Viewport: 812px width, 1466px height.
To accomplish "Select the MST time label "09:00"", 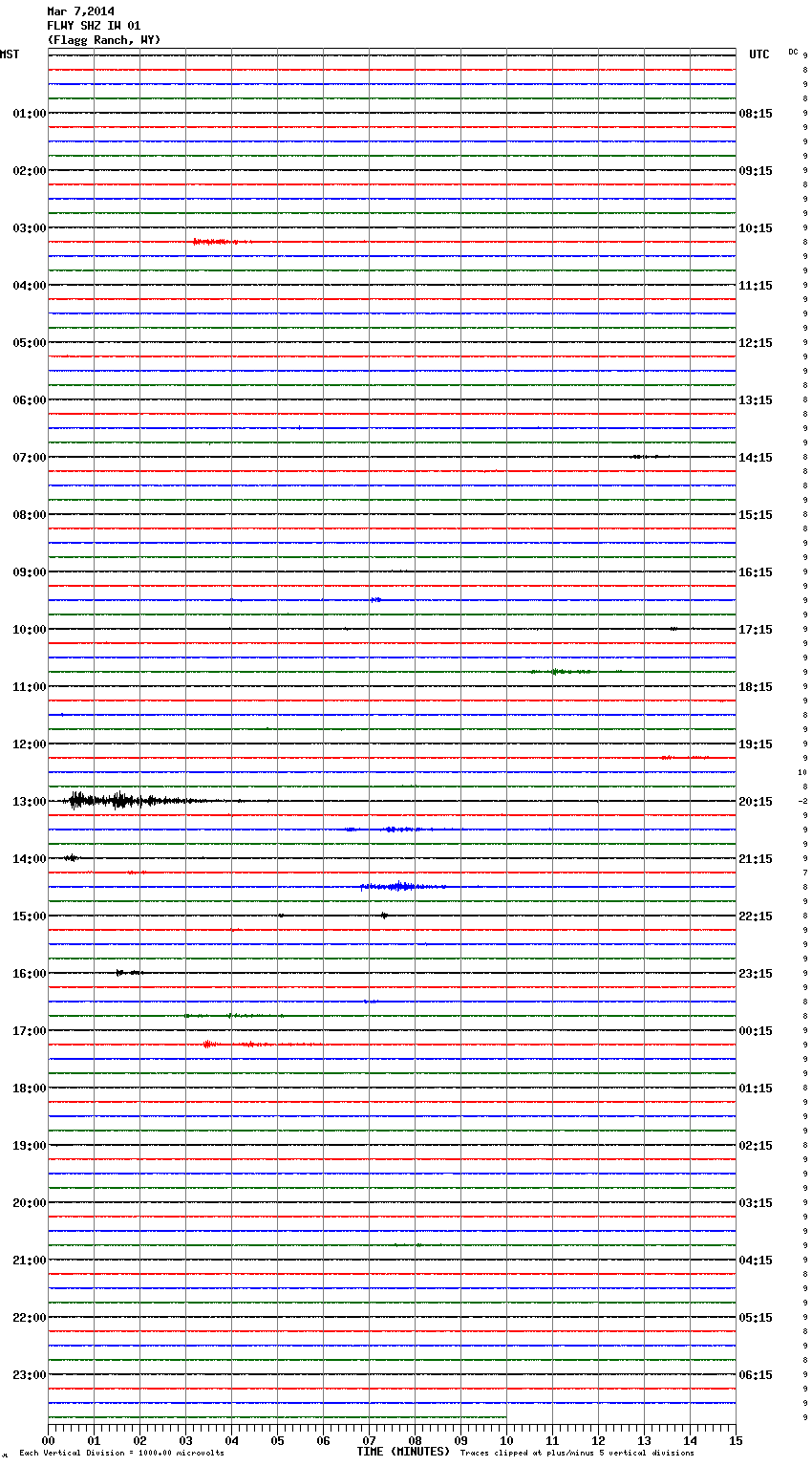I will (29, 572).
